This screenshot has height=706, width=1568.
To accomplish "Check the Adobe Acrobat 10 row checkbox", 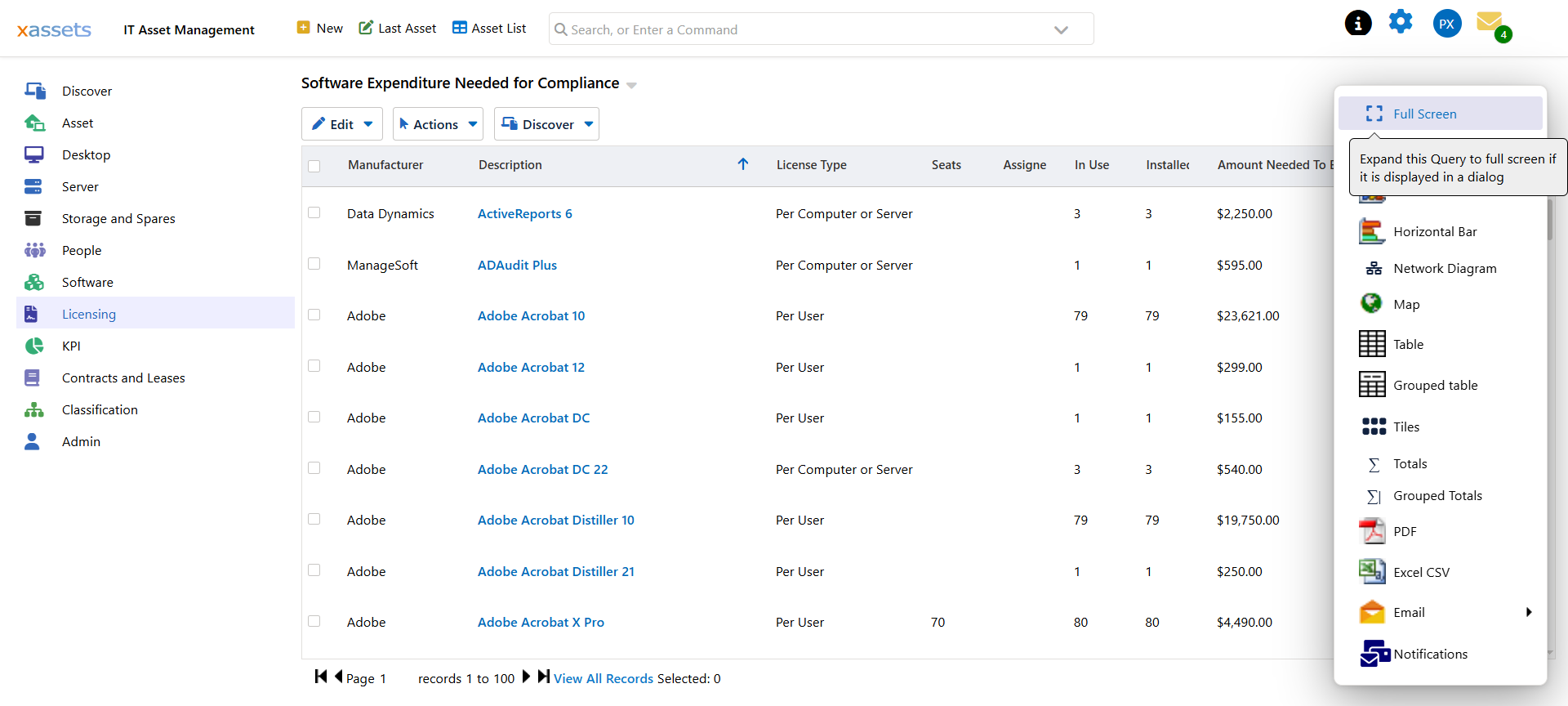I will (x=314, y=315).
